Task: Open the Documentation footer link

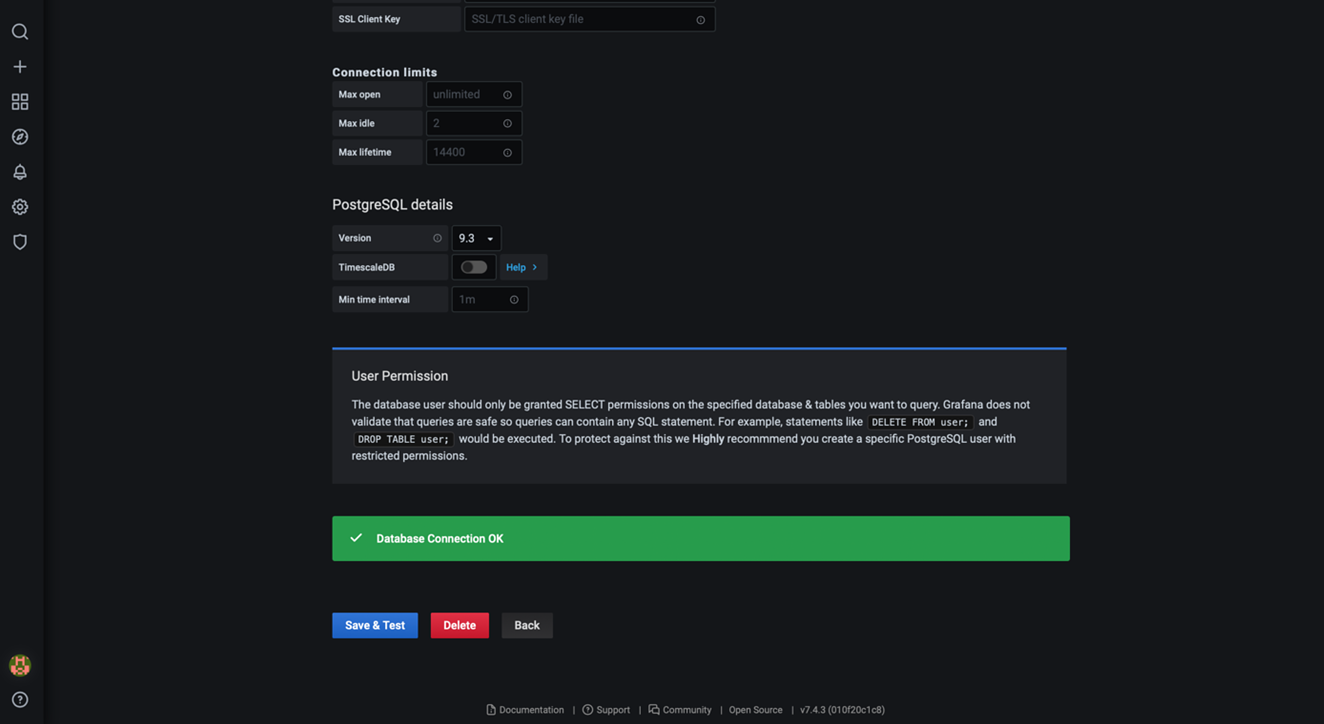Action: tap(525, 710)
